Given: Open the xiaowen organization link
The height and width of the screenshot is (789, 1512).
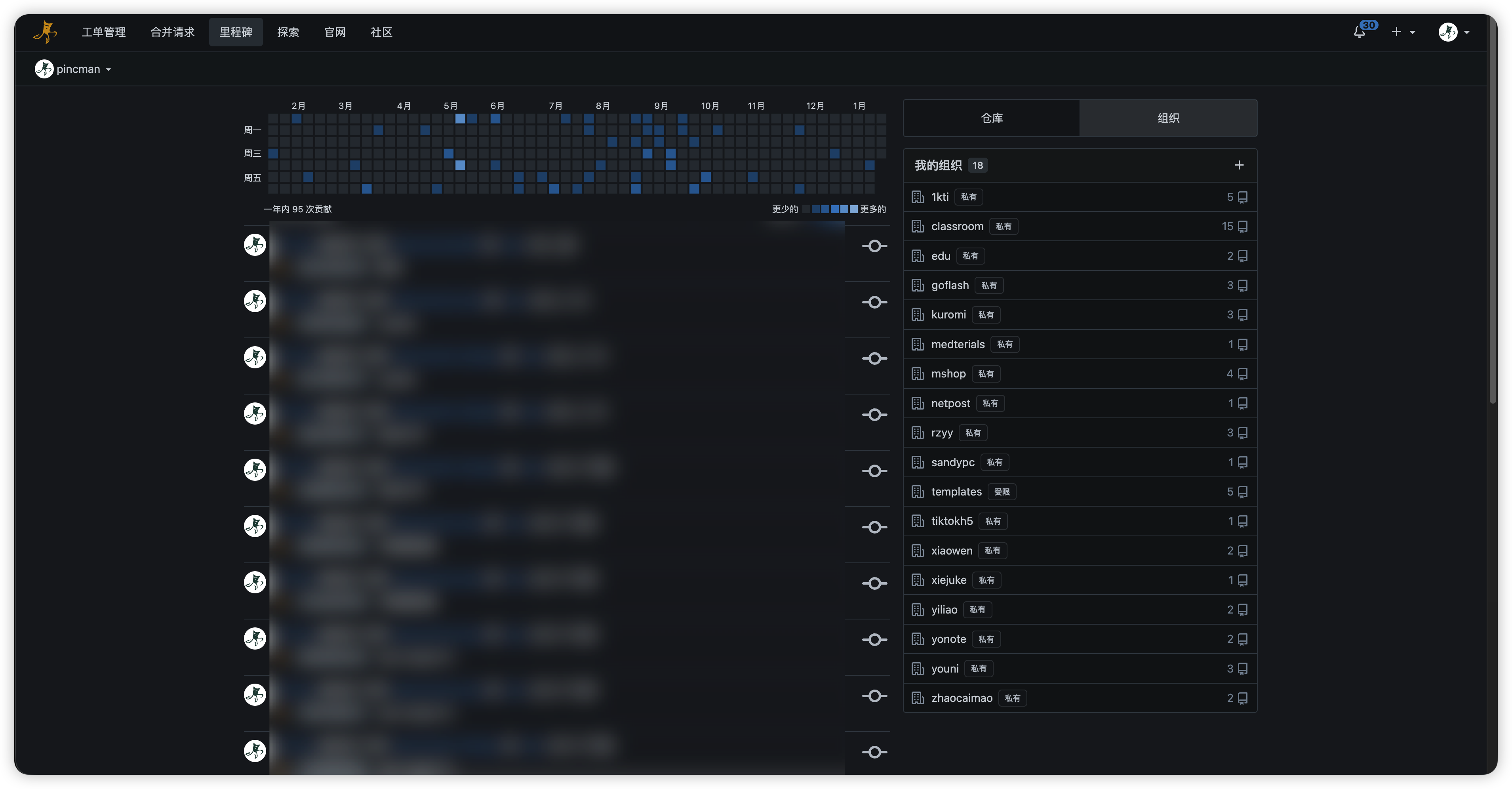Looking at the screenshot, I should (952, 551).
